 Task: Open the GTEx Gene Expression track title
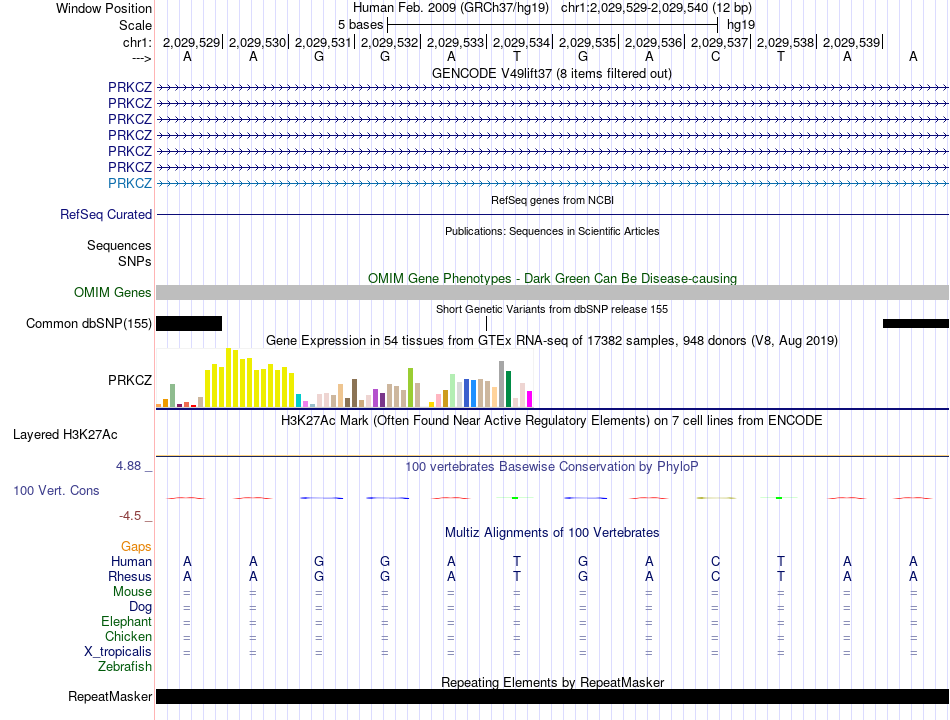click(x=552, y=341)
